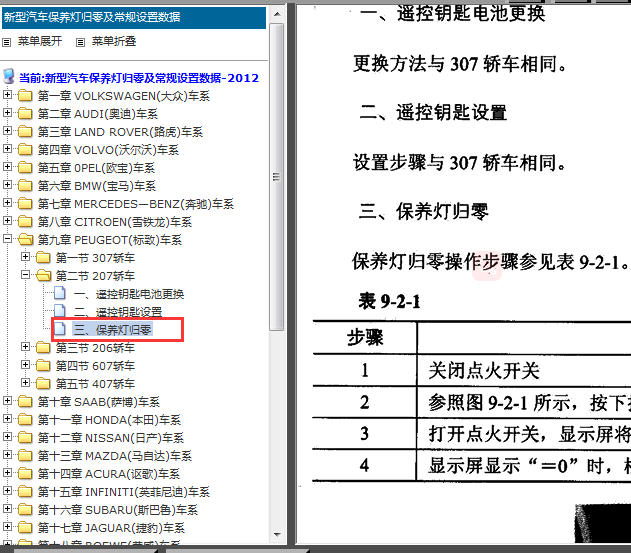Click the 菜单折叠 collapse-all button
This screenshot has height=553, width=631.
tap(113, 41)
